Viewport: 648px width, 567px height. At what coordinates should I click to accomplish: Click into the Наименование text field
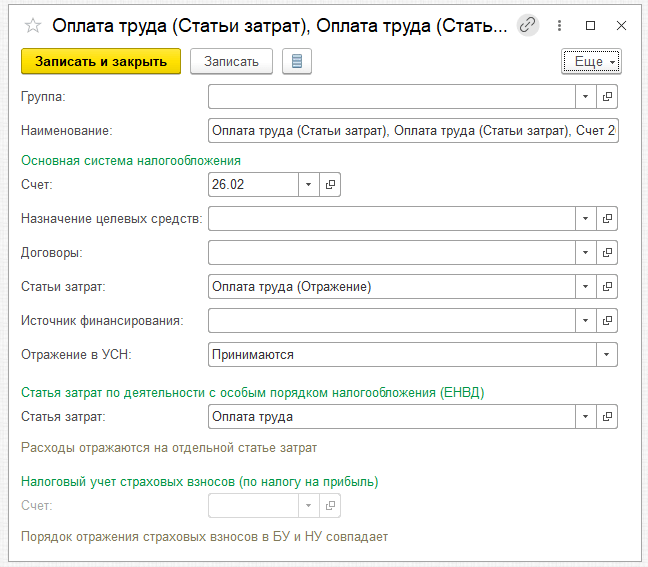pyautogui.click(x=413, y=131)
